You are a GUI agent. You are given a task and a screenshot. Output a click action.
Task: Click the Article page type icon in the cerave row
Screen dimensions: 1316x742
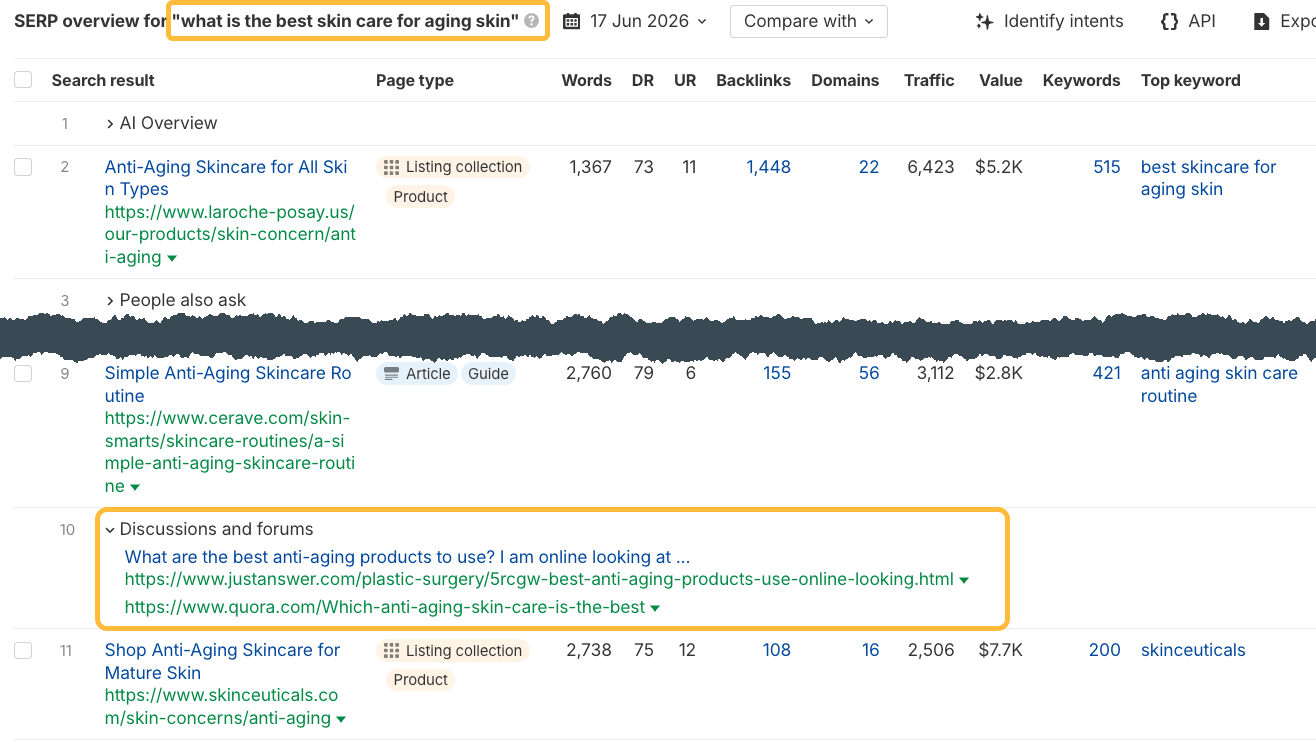tap(391, 374)
